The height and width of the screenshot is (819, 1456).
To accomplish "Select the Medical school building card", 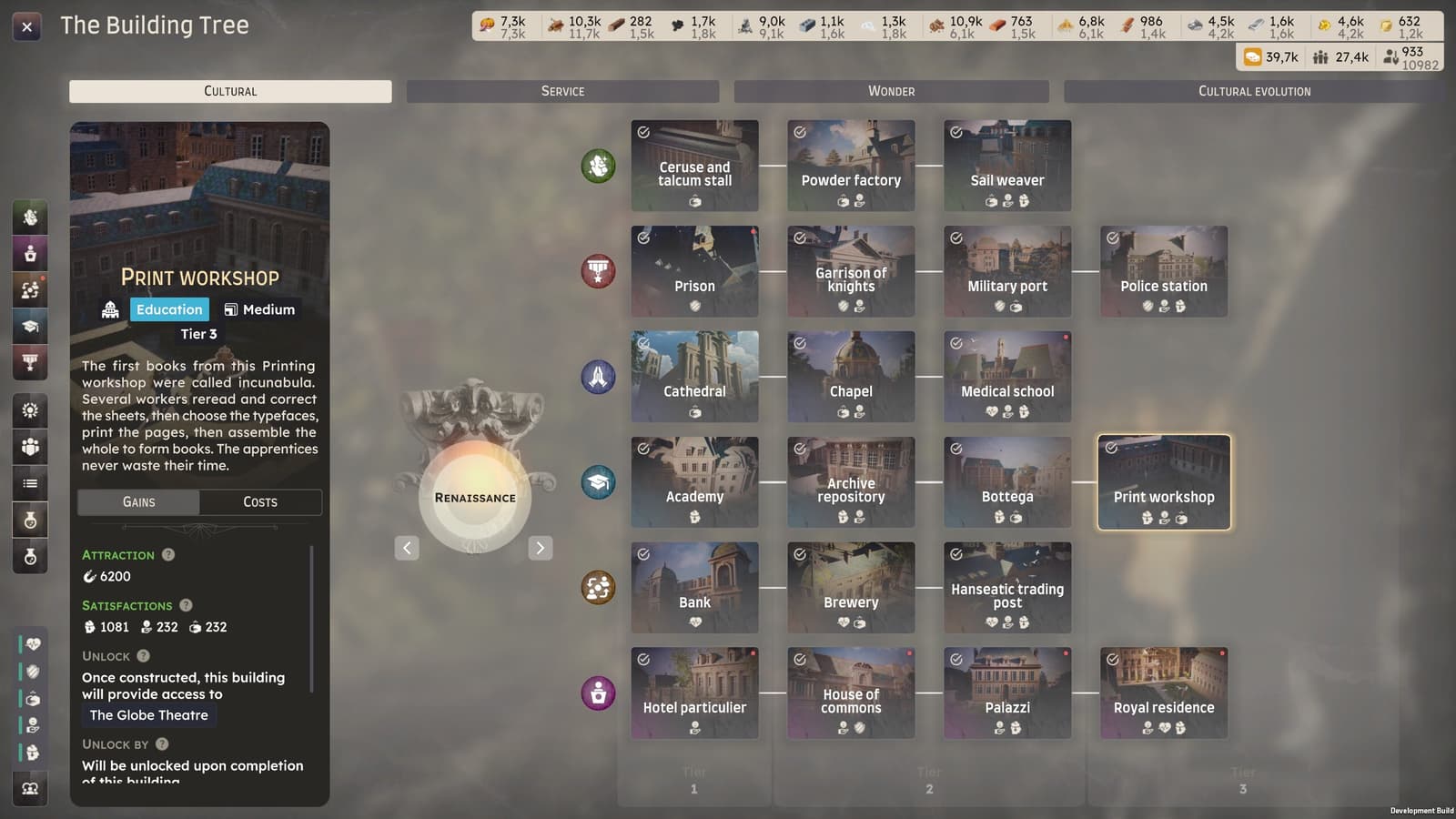I will point(1007,377).
